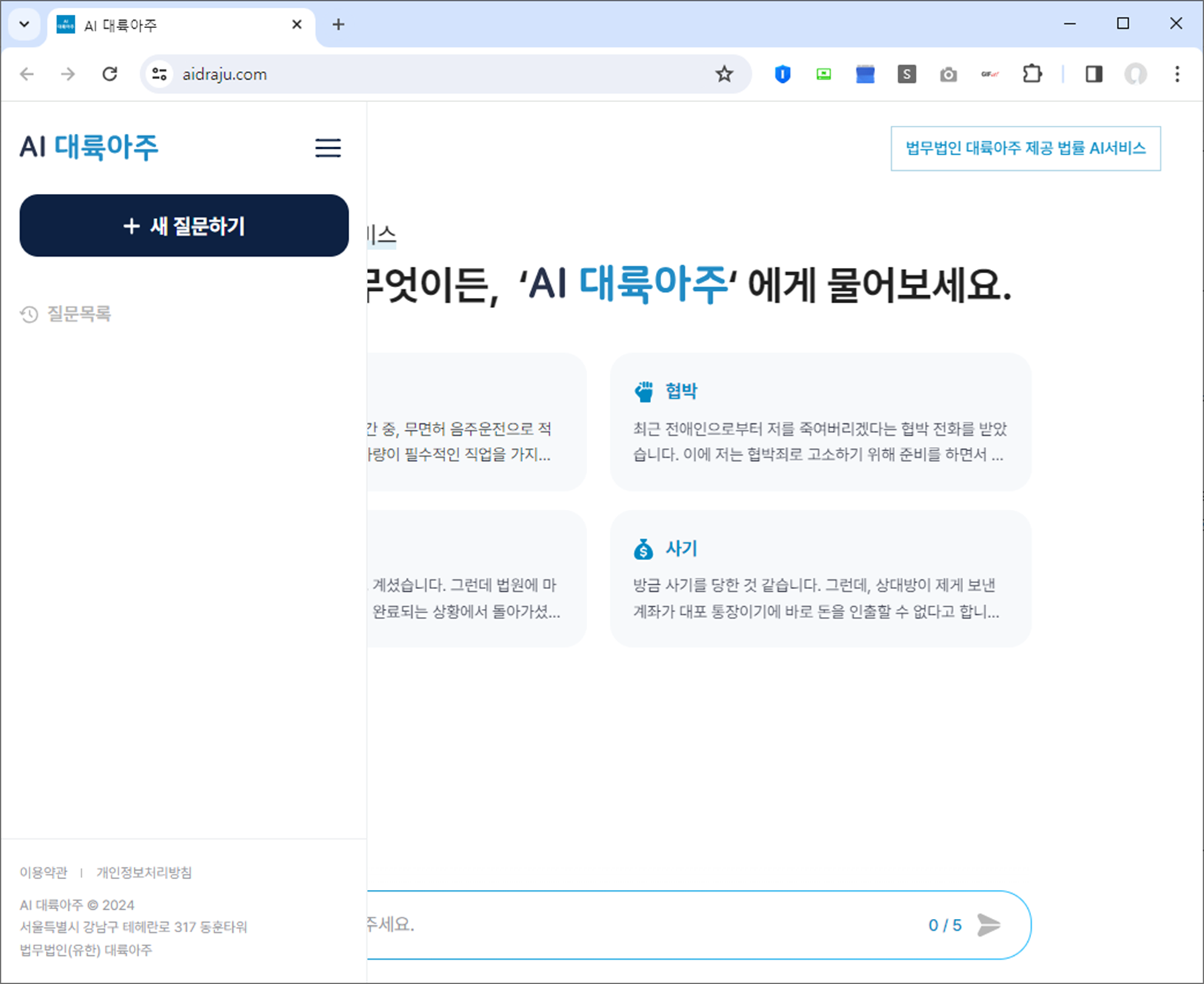
Task: Send a message via the arrow icon
Action: pyautogui.click(x=989, y=924)
